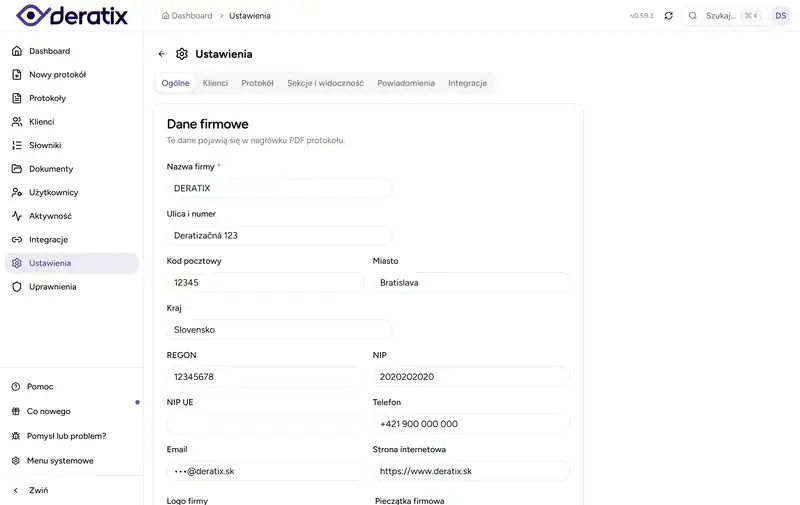Click the Klienci people icon

17,121
